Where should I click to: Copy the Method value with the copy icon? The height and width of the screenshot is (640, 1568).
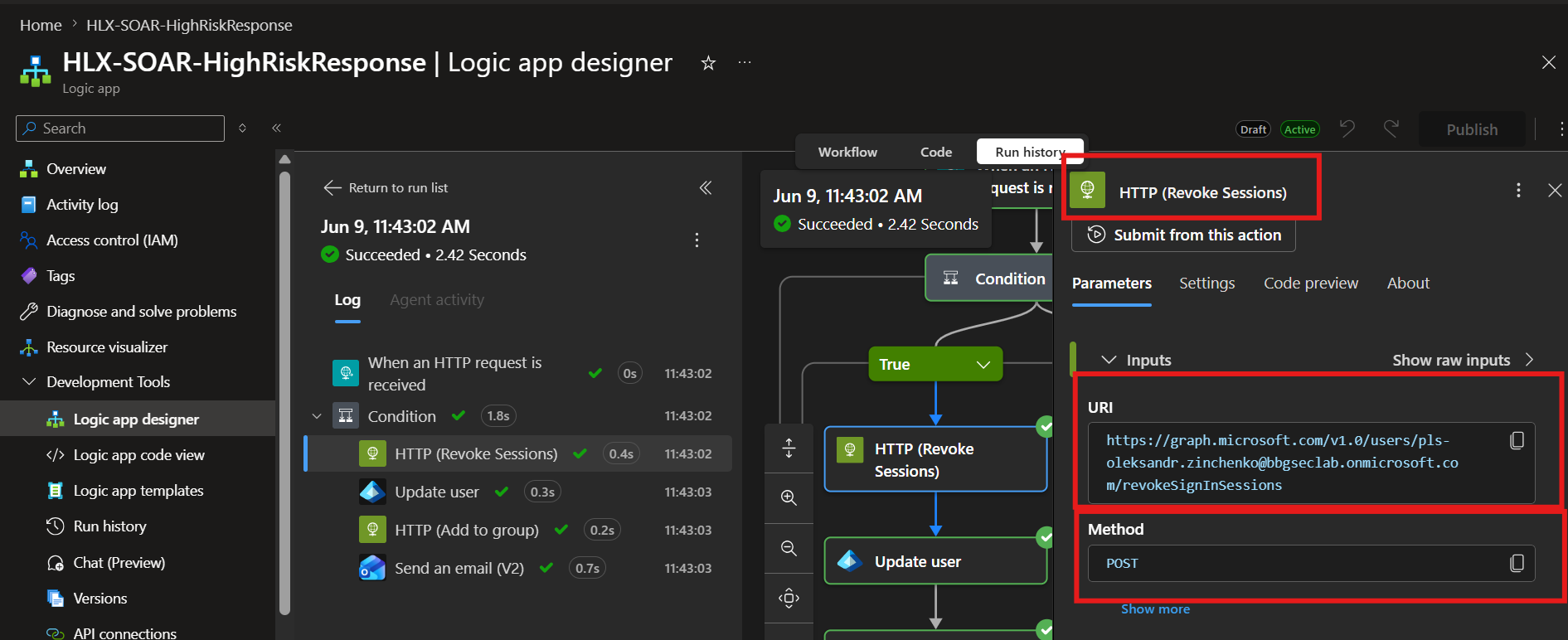(x=1517, y=563)
